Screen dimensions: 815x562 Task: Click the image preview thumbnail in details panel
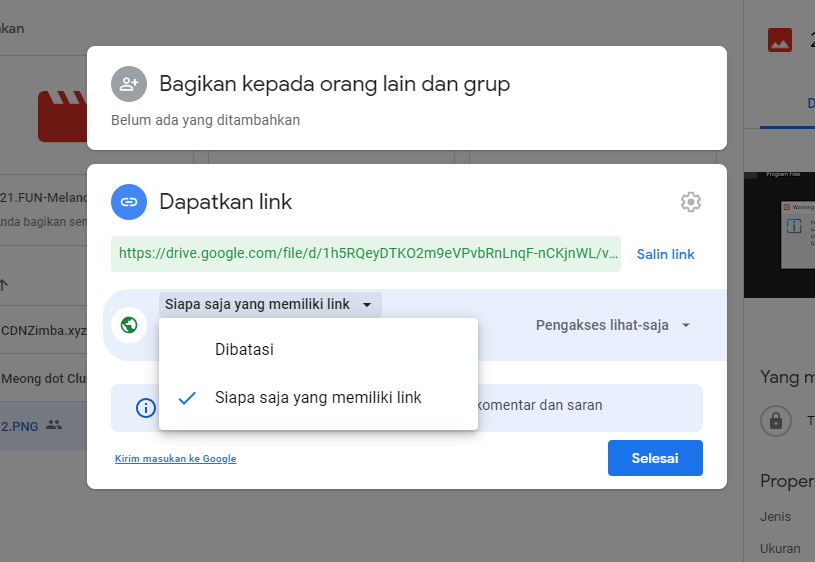(x=779, y=234)
